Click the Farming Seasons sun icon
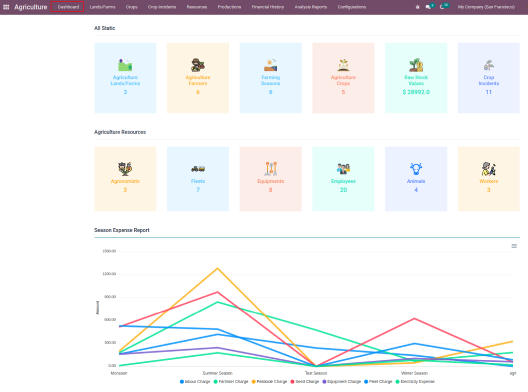The image size is (528, 392). (271, 65)
